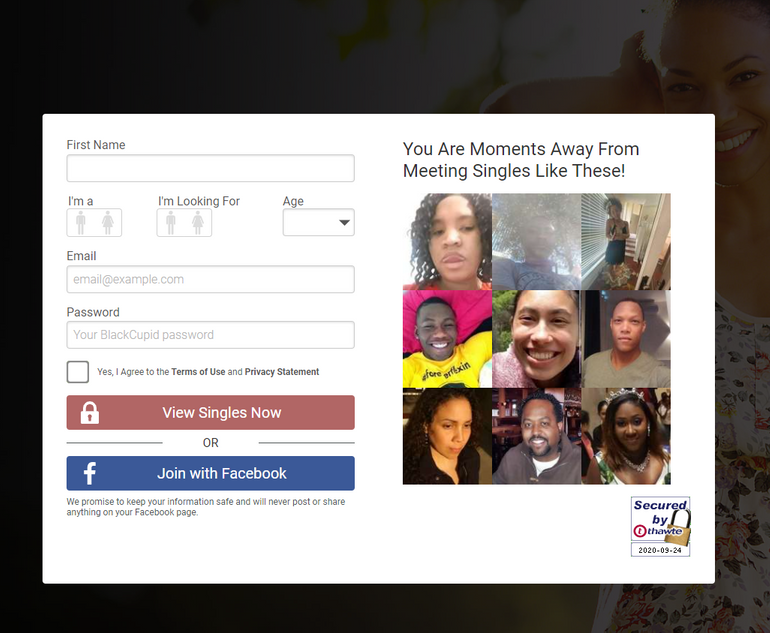Select male icon under I'm a

[x=81, y=223]
